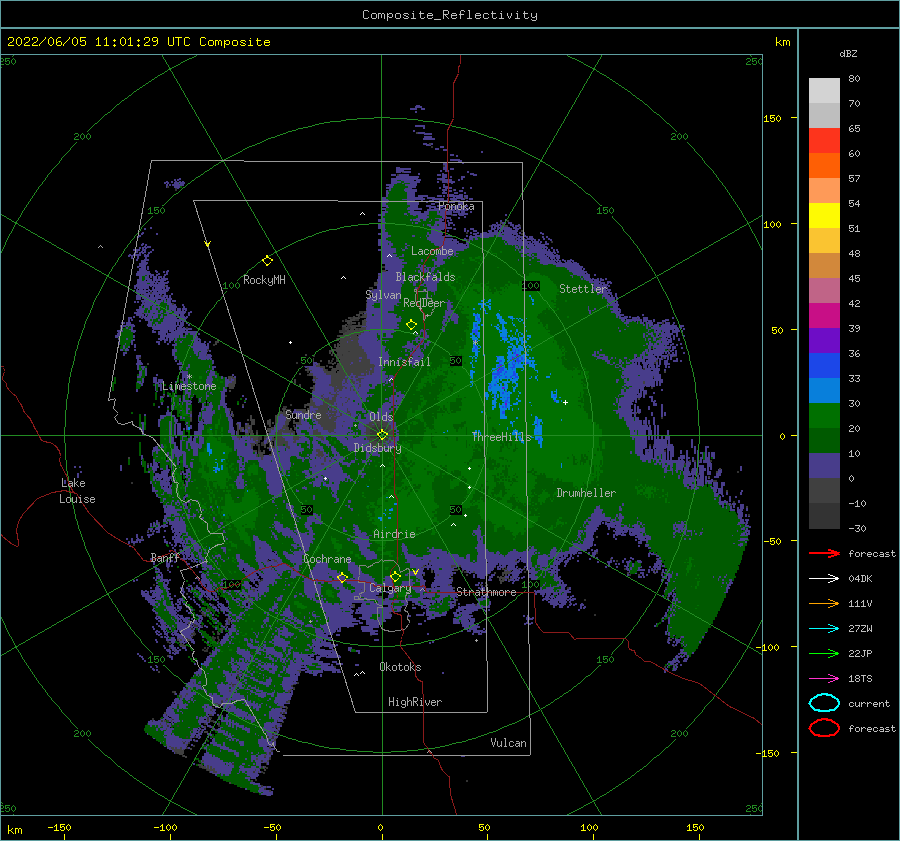Click the Sylvan label on map

383,295
